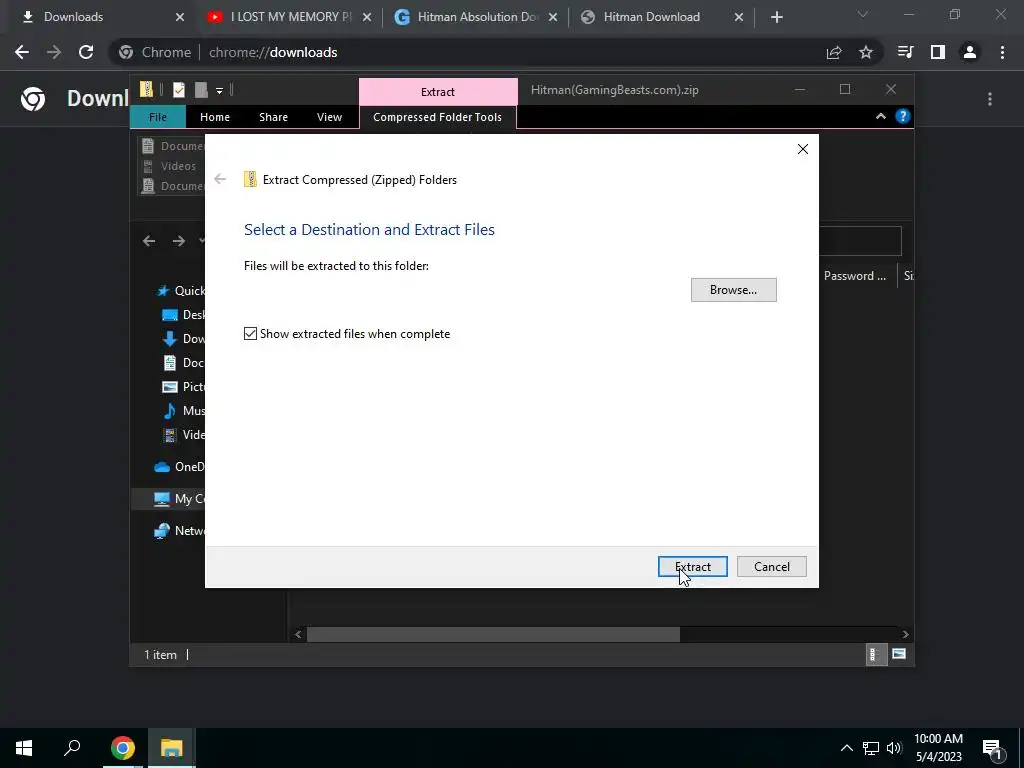This screenshot has width=1024, height=768.
Task: Click the Password column header
Action: 857,276
